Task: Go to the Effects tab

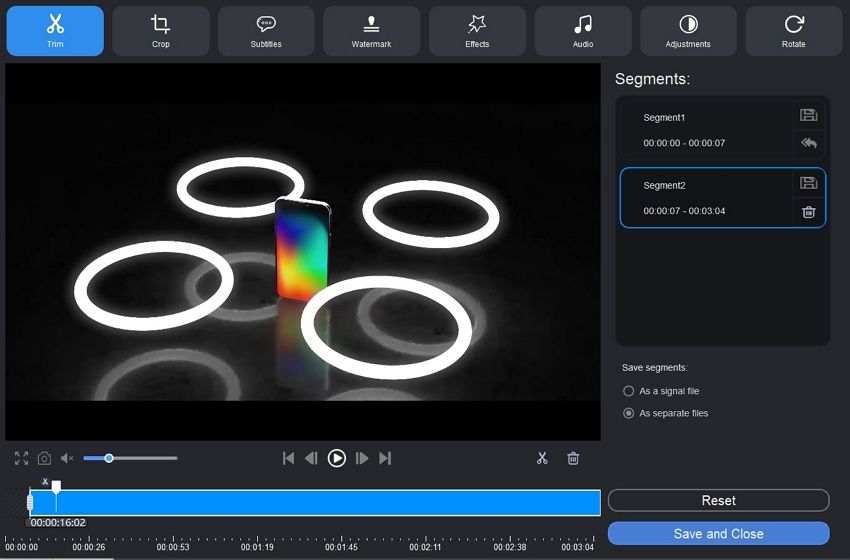Action: click(477, 31)
